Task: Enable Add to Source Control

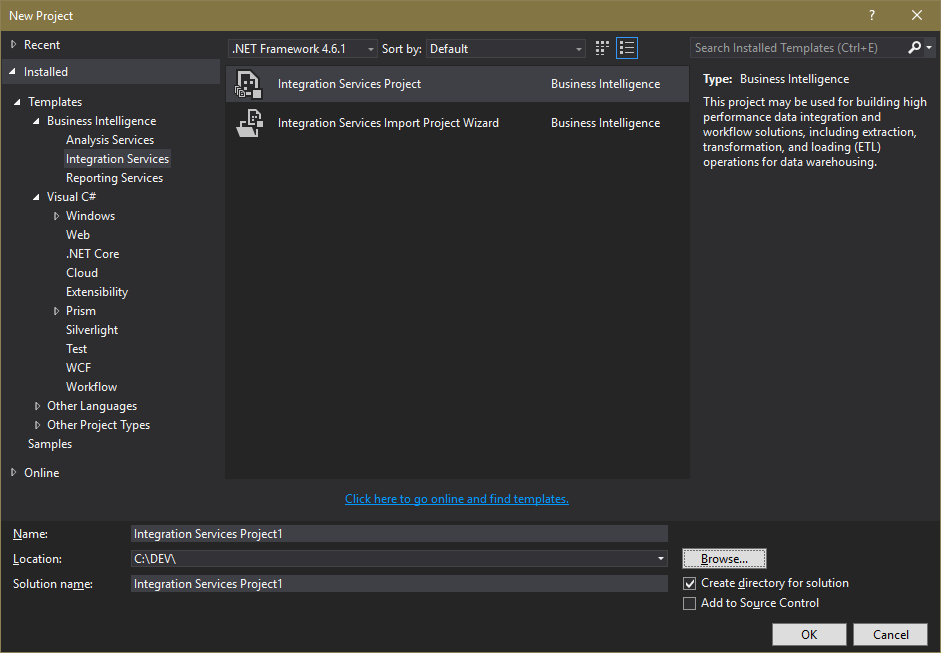Action: [x=690, y=603]
